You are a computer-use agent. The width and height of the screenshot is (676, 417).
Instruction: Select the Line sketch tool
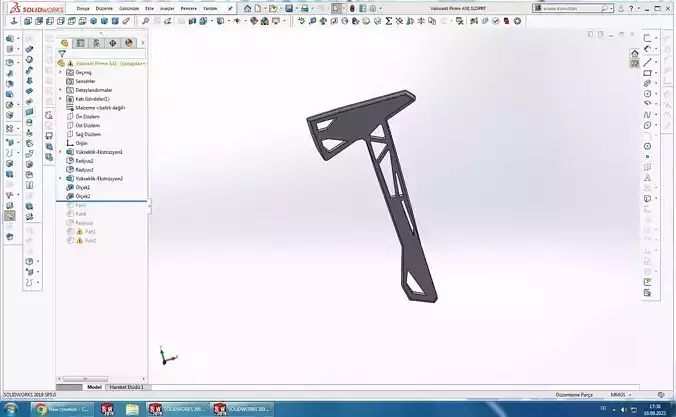click(x=647, y=63)
